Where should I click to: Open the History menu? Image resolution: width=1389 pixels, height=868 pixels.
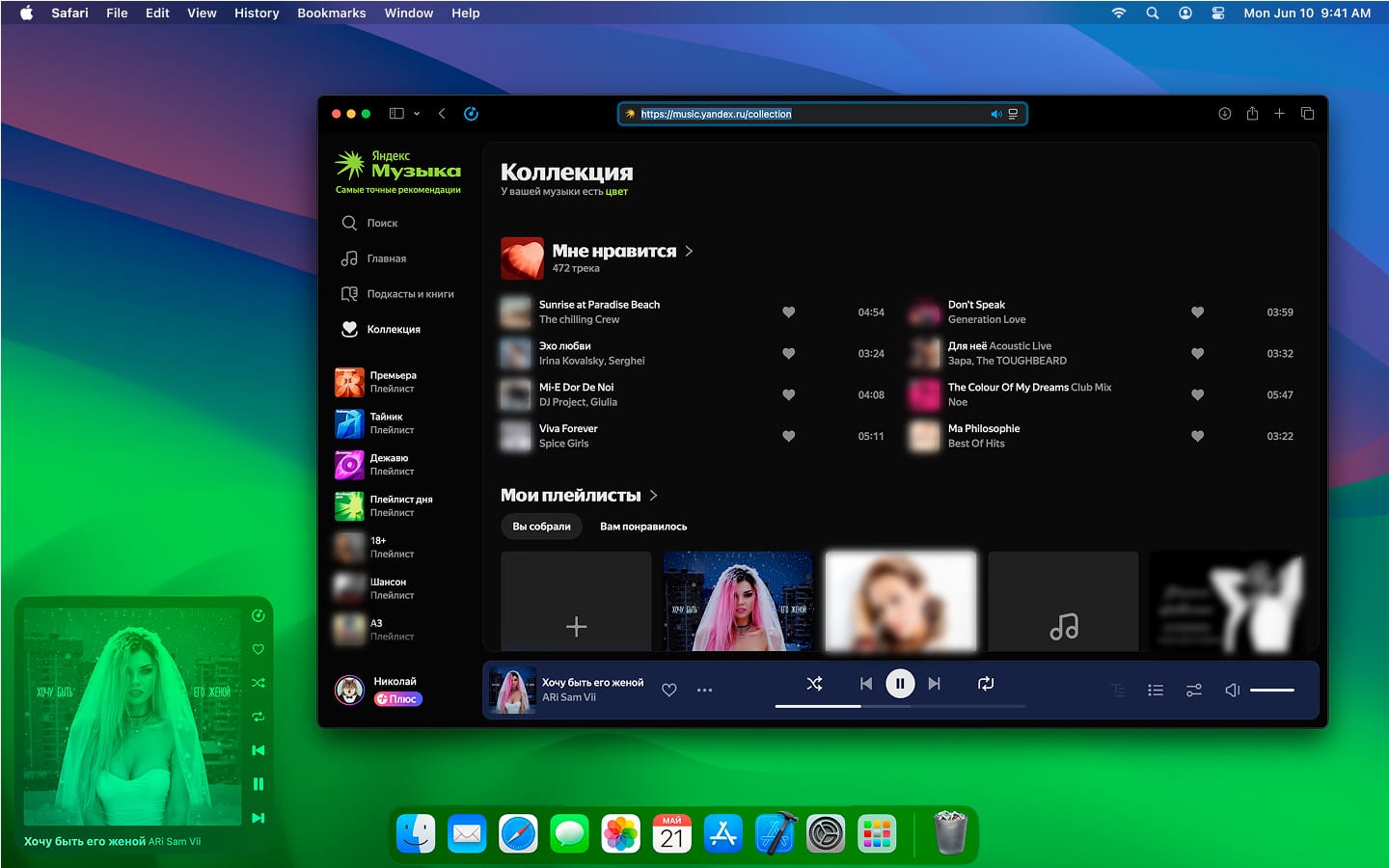tap(257, 13)
